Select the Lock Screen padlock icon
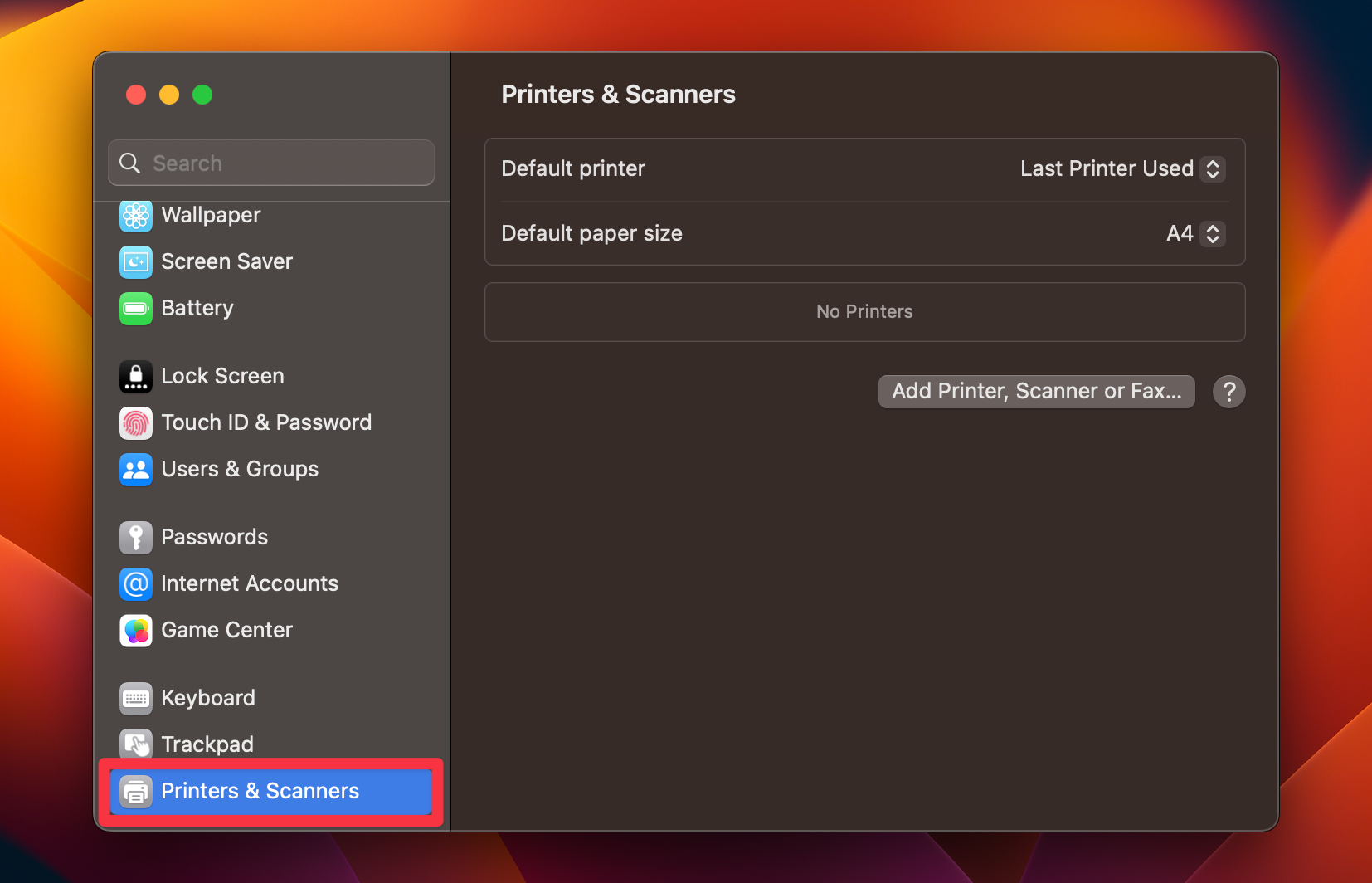The image size is (1372, 883). click(x=135, y=376)
